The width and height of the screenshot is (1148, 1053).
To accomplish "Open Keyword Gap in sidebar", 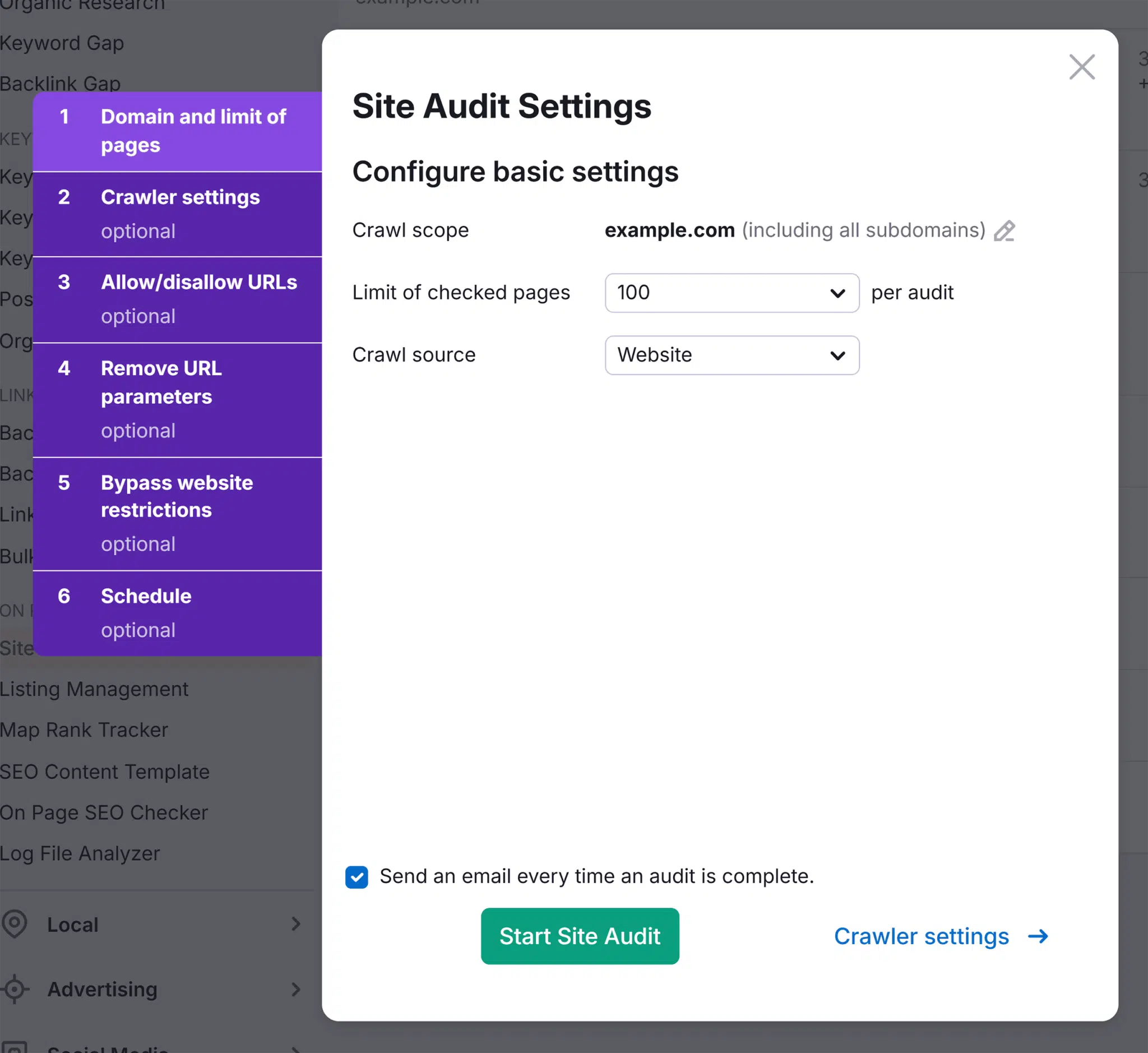I will click(x=62, y=43).
